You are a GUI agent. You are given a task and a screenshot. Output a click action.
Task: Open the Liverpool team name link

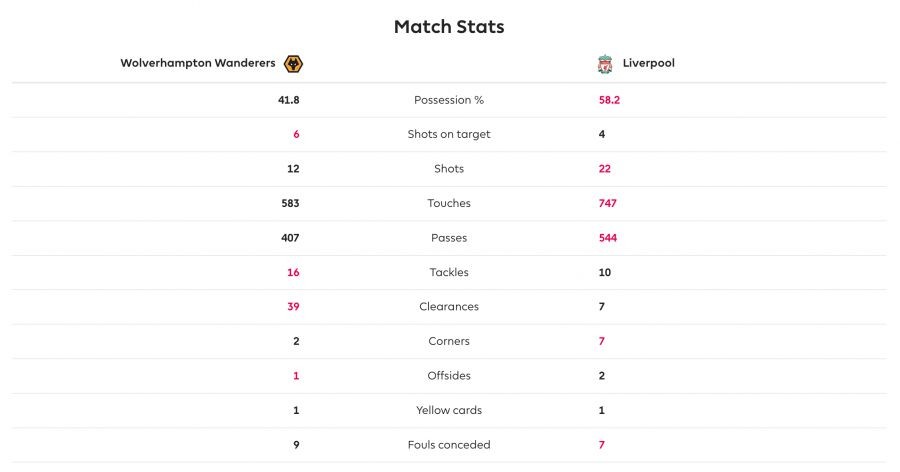(x=648, y=63)
